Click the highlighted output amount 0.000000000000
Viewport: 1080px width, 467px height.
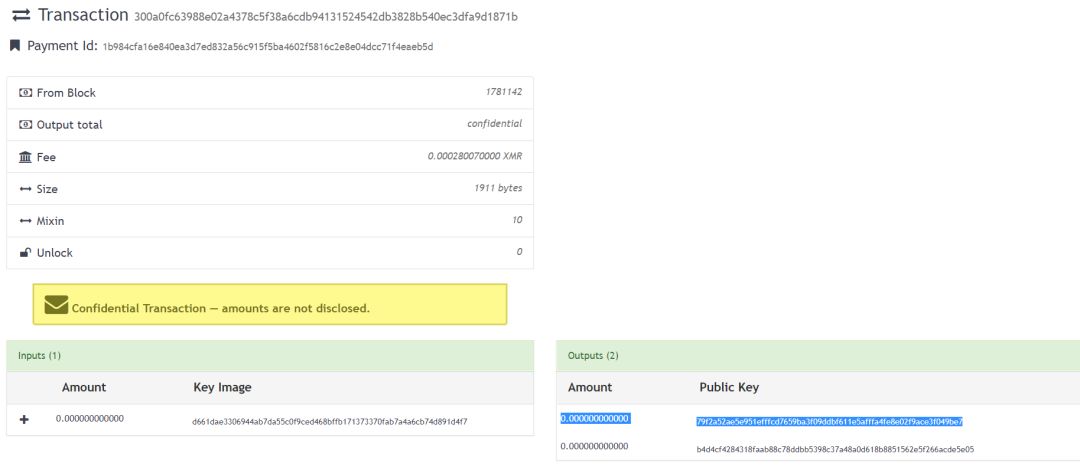595,418
